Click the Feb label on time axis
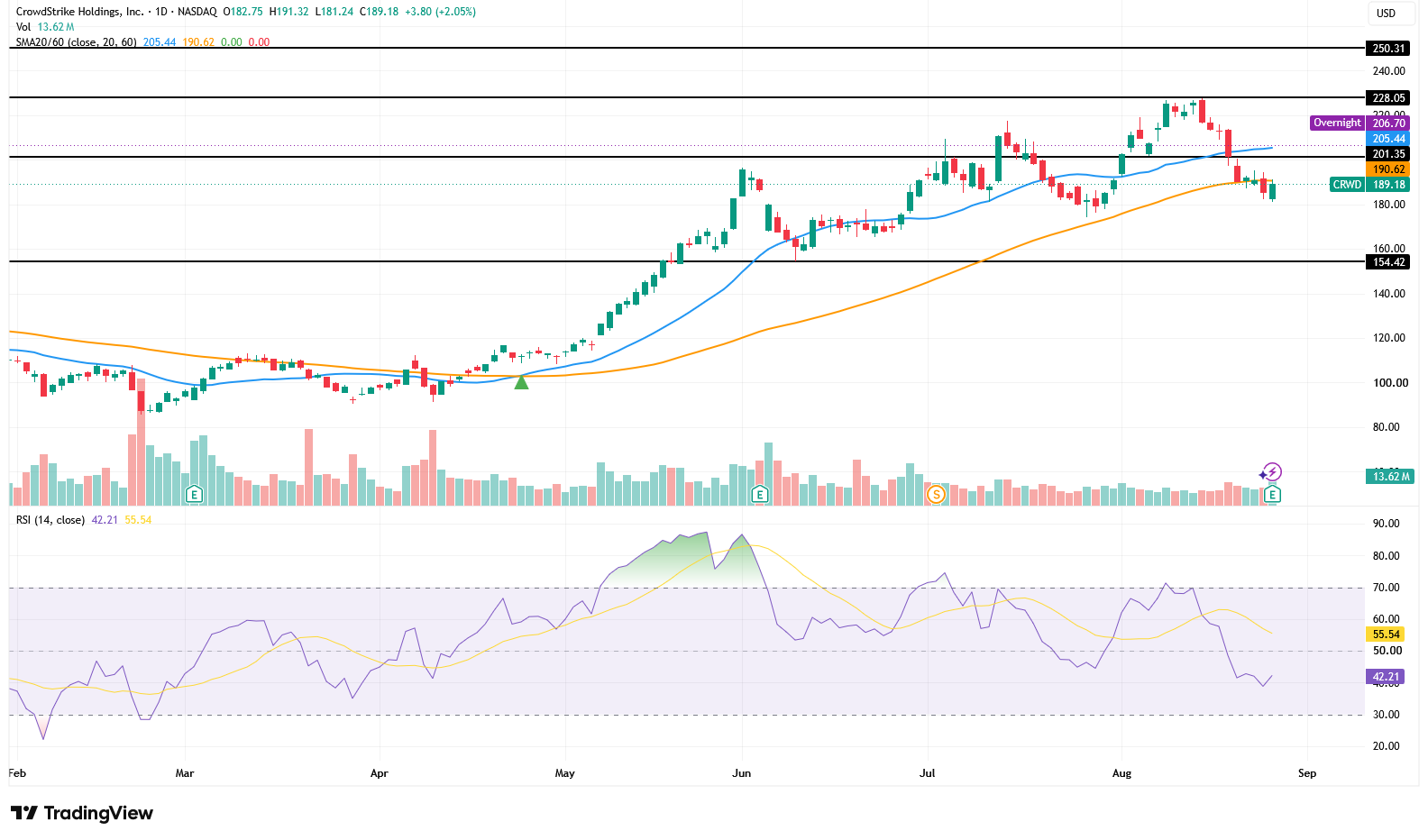The height and width of the screenshot is (840, 1428). (x=17, y=773)
